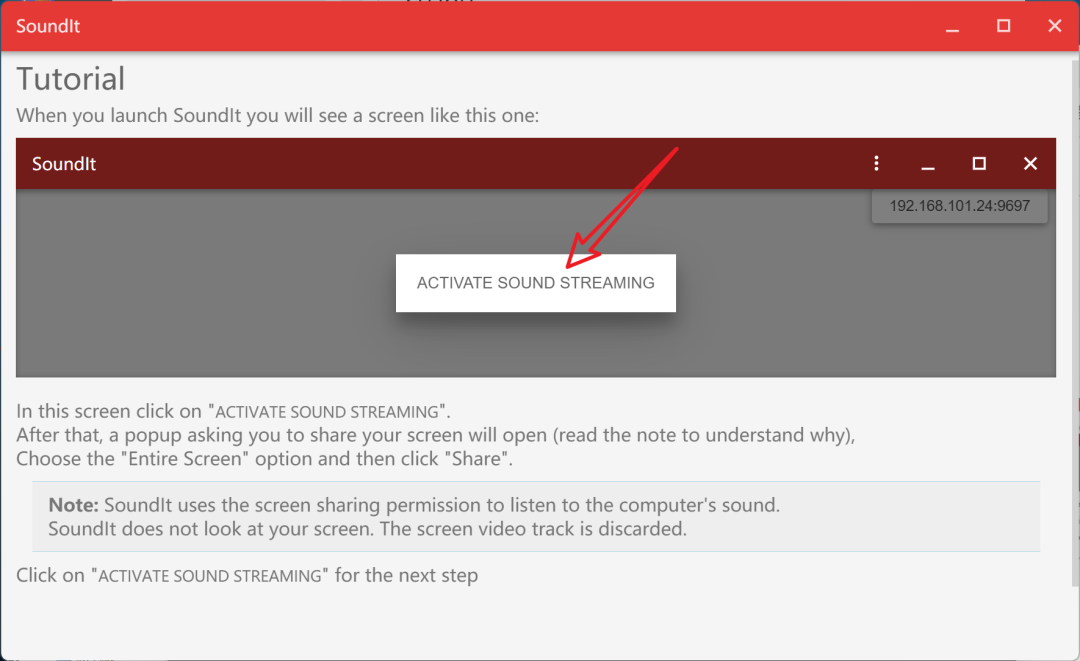The height and width of the screenshot is (661, 1080).
Task: Close the SoundIt application window
Action: [x=1054, y=27]
